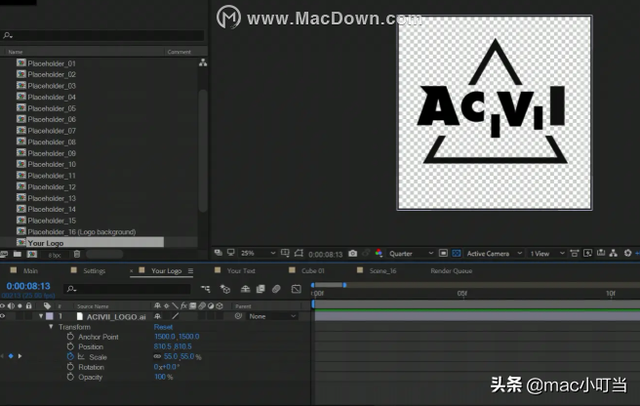
Task: Open the graph editor icon
Action: pyautogui.click(x=296, y=289)
